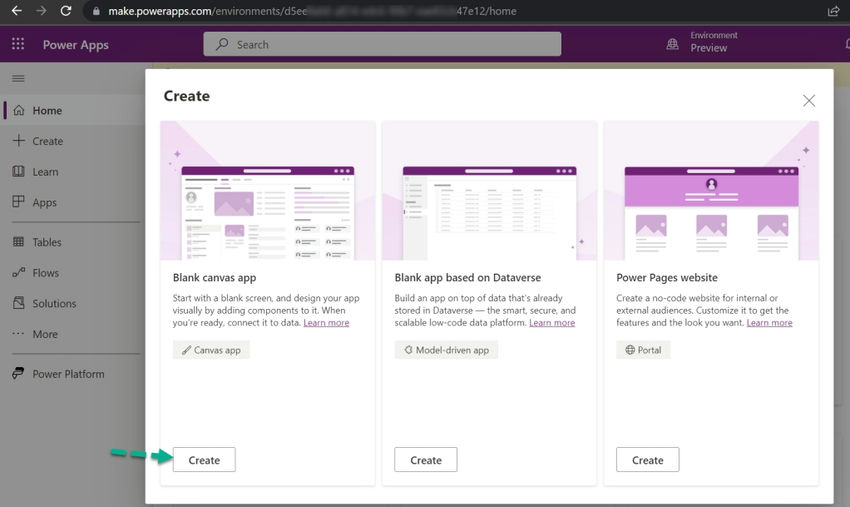Click the Blank app based on Dataverse heading

(x=468, y=278)
